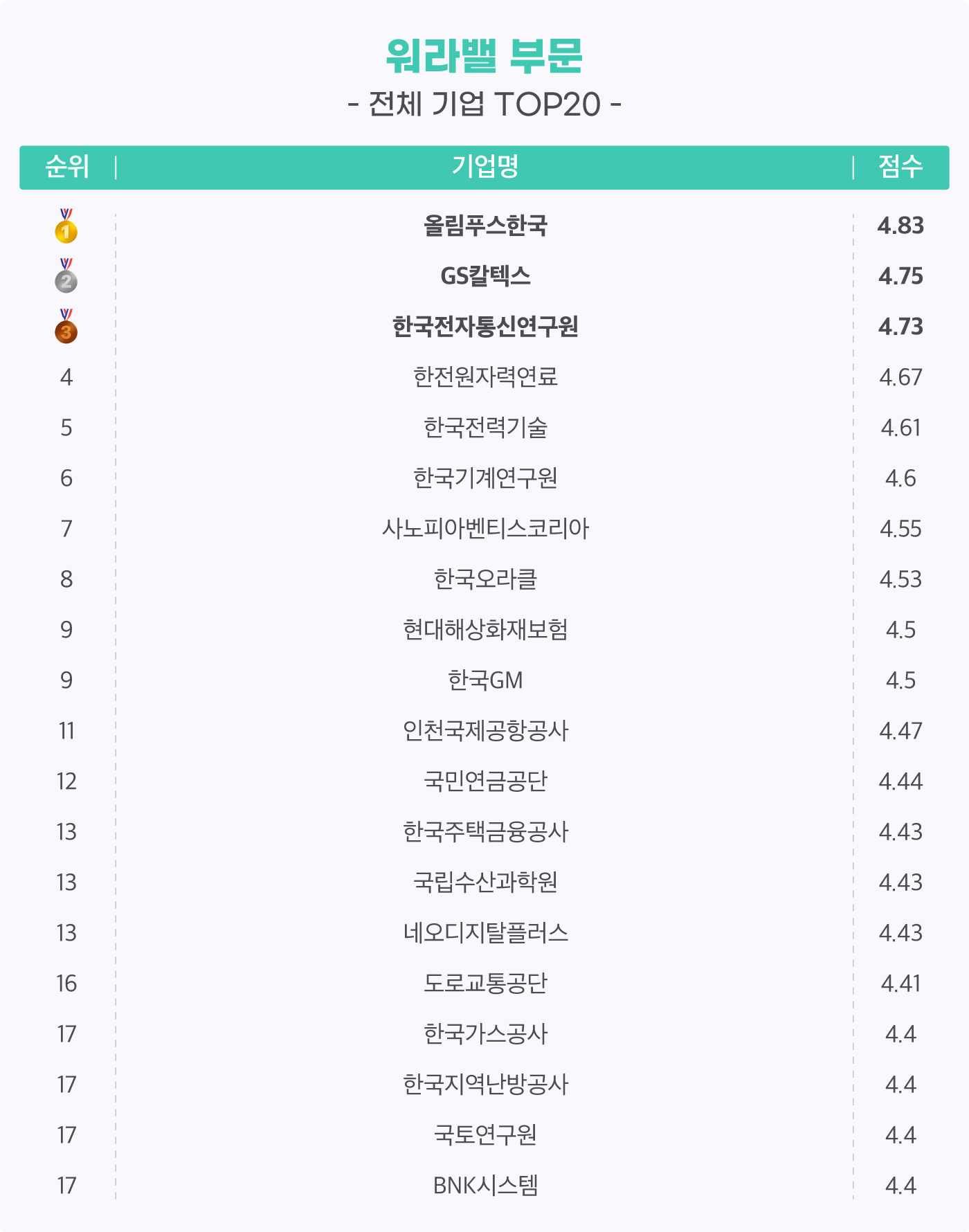
Task: Select 인천국제공항공사 in the ranking
Action: (485, 731)
